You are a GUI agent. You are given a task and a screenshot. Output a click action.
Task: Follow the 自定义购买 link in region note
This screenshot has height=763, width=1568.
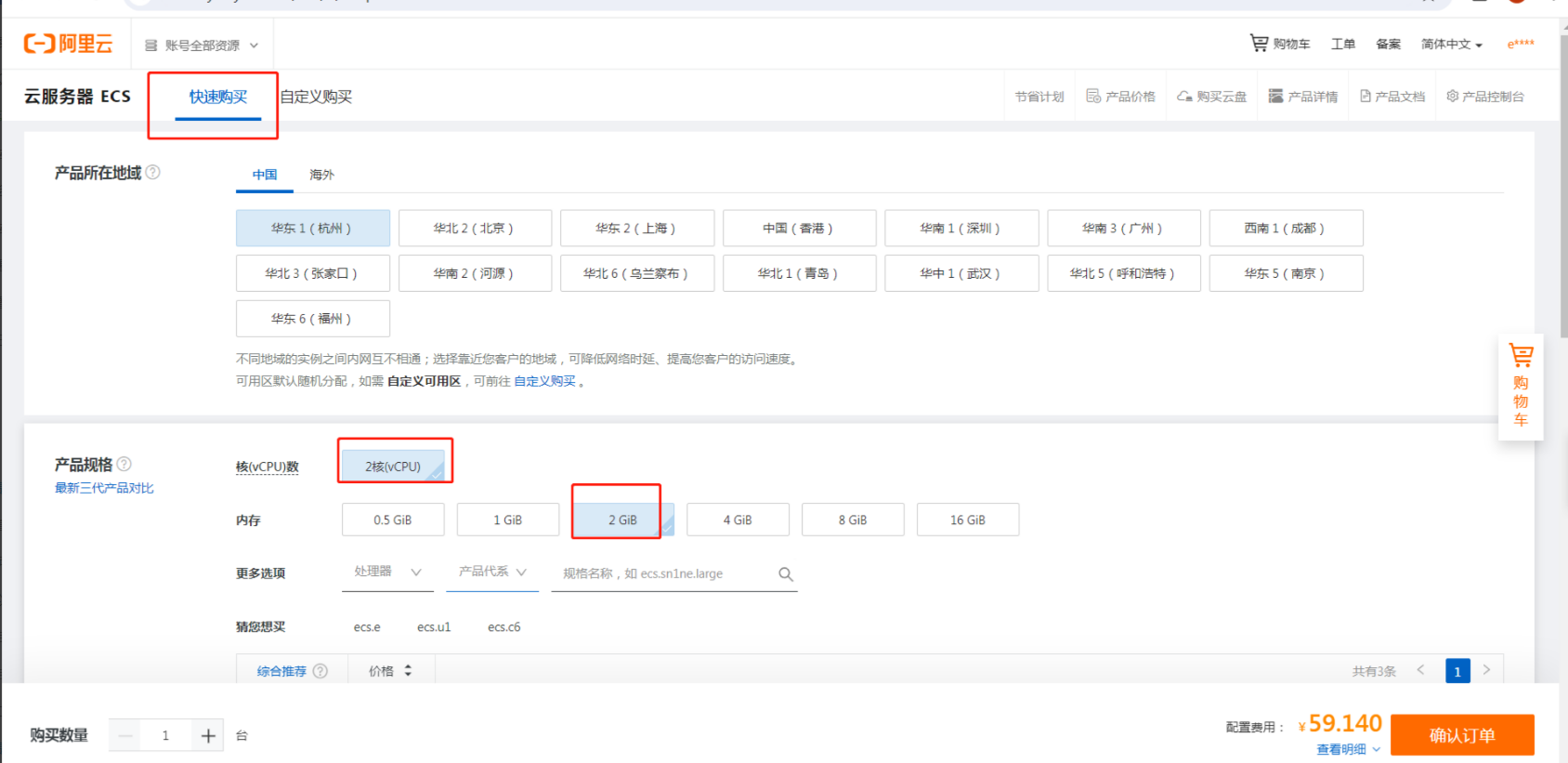(545, 381)
